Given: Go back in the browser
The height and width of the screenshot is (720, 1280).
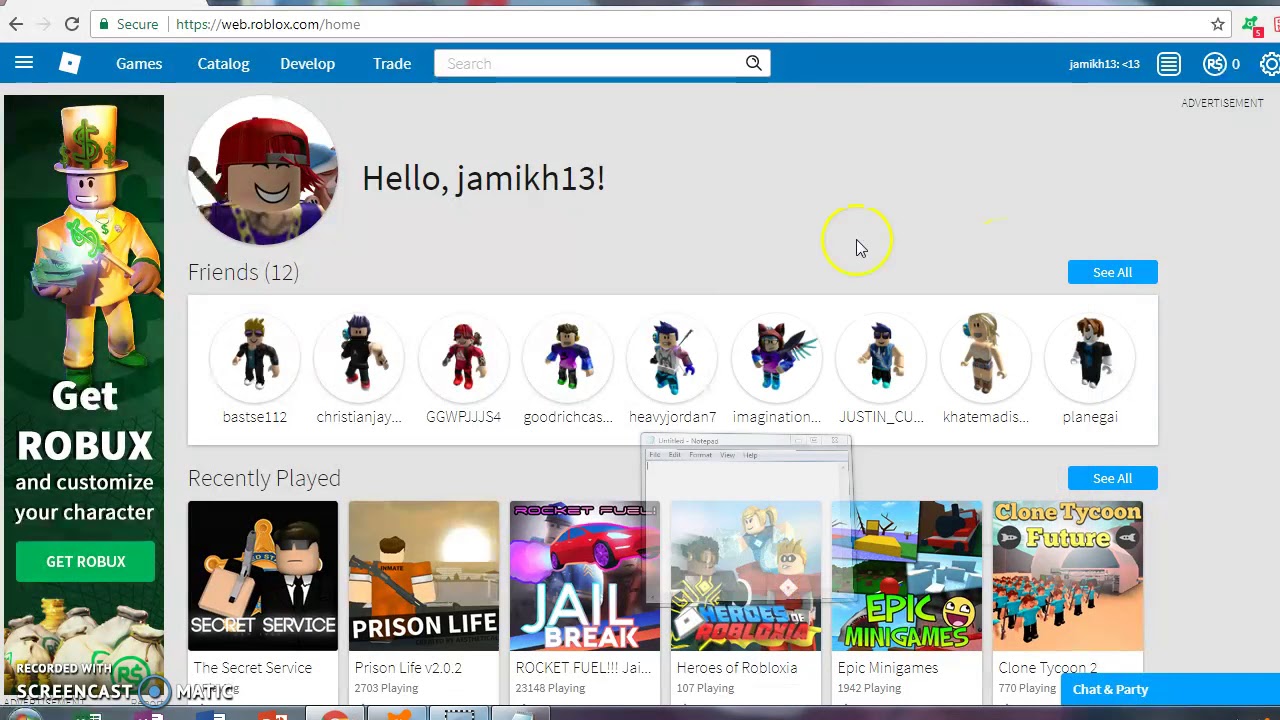Looking at the screenshot, I should (x=16, y=24).
